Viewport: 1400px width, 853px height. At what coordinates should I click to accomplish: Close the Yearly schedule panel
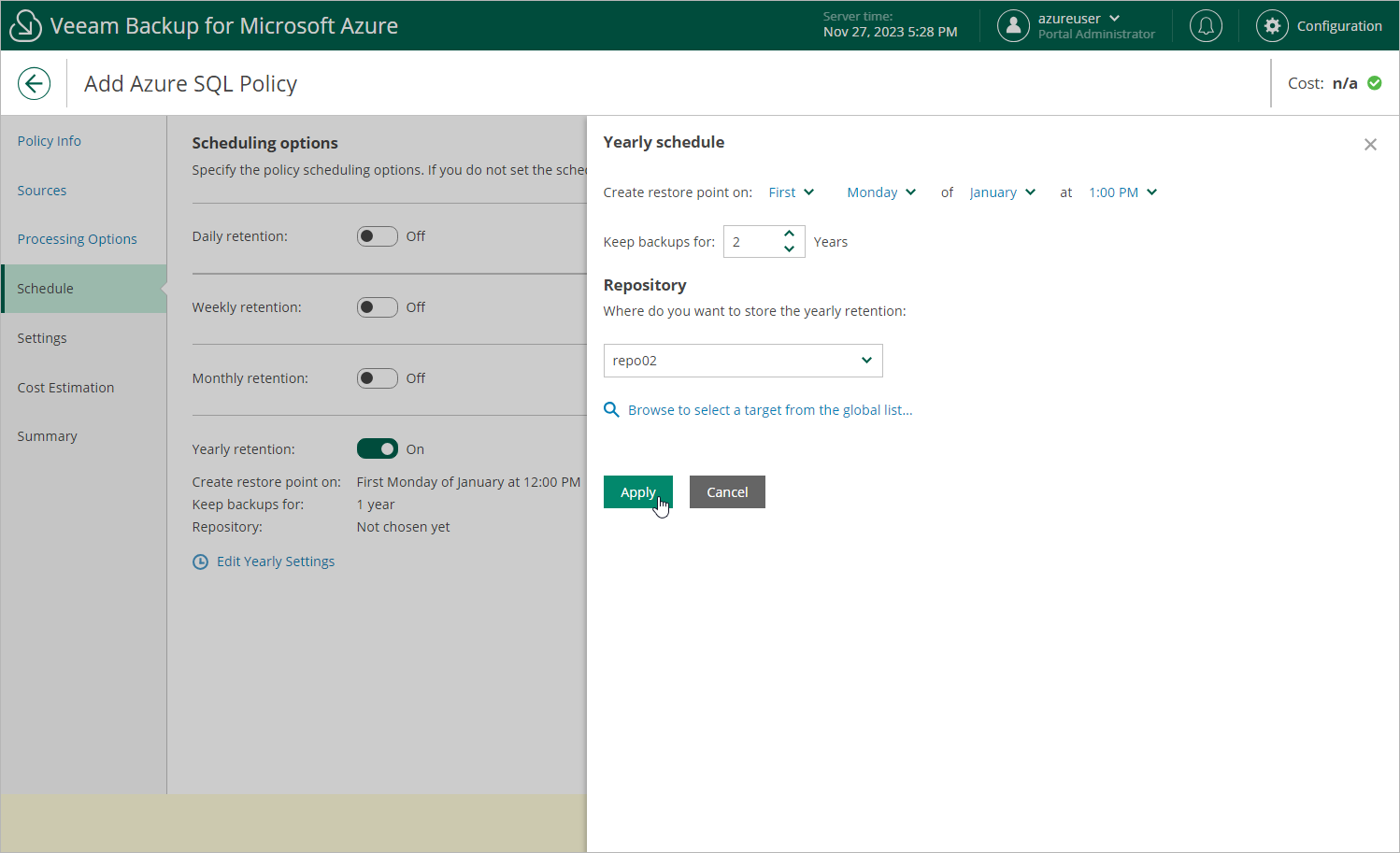coord(1370,145)
